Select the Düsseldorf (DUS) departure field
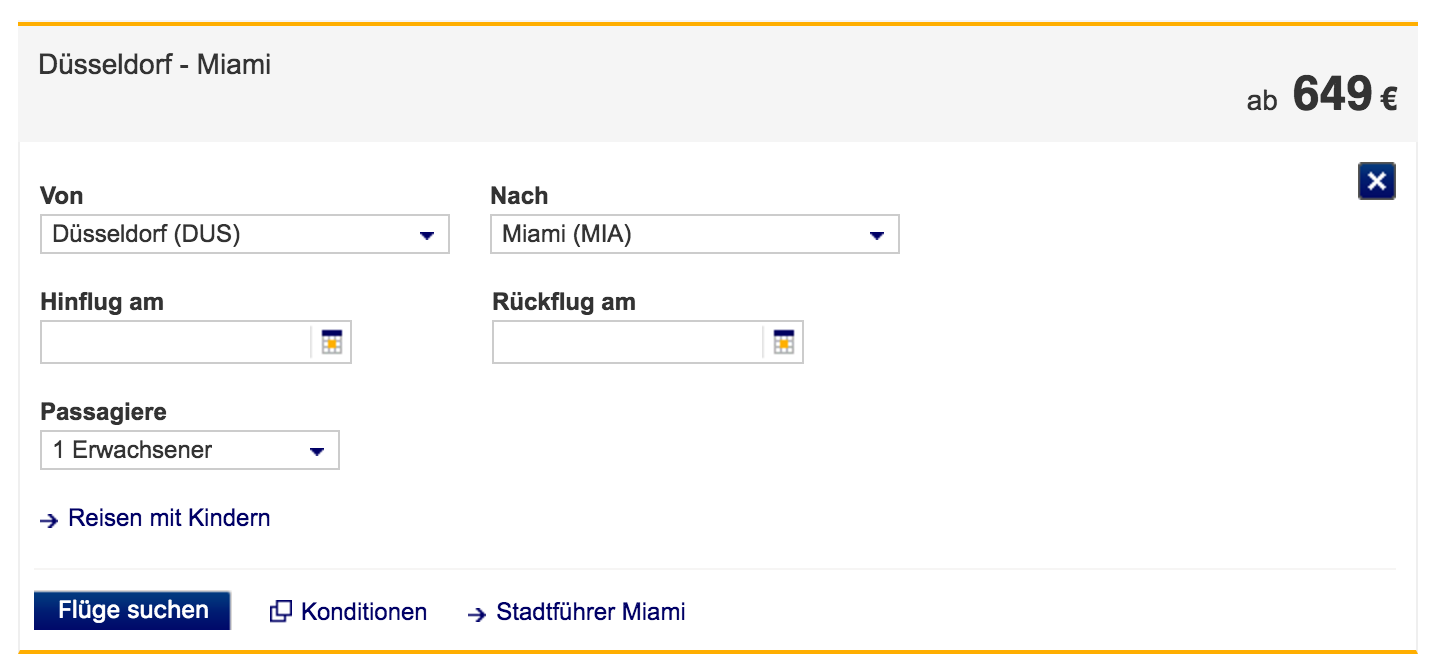Screen dimensions: 1430x666 230,235
